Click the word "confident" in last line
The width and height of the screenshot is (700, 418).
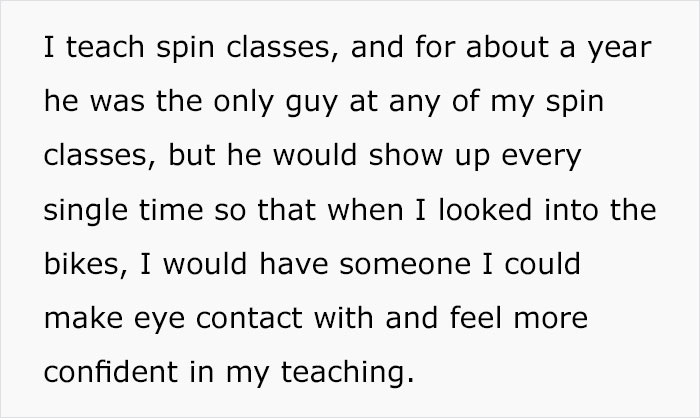coord(111,372)
